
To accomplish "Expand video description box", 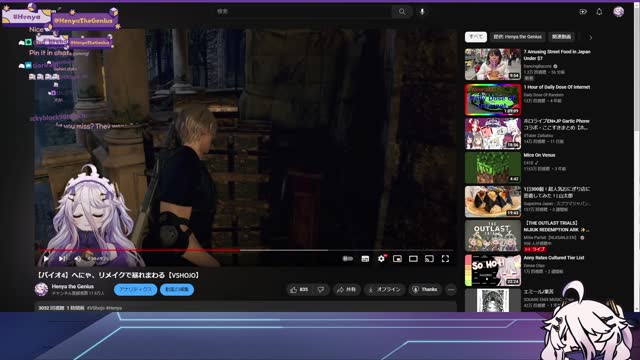I will 246,307.
